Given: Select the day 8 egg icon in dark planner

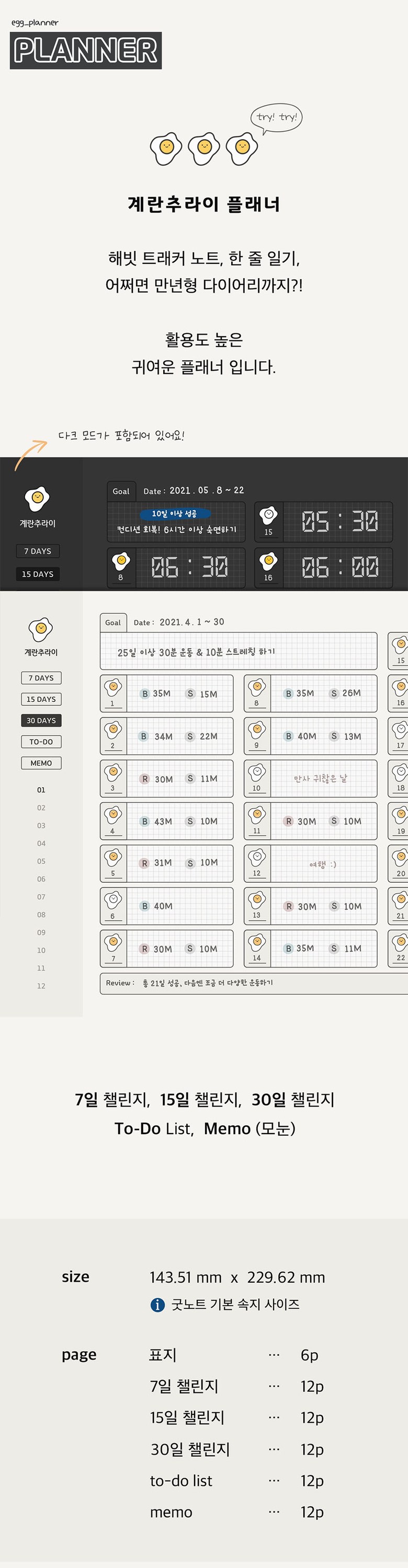Looking at the screenshot, I should click(x=121, y=561).
